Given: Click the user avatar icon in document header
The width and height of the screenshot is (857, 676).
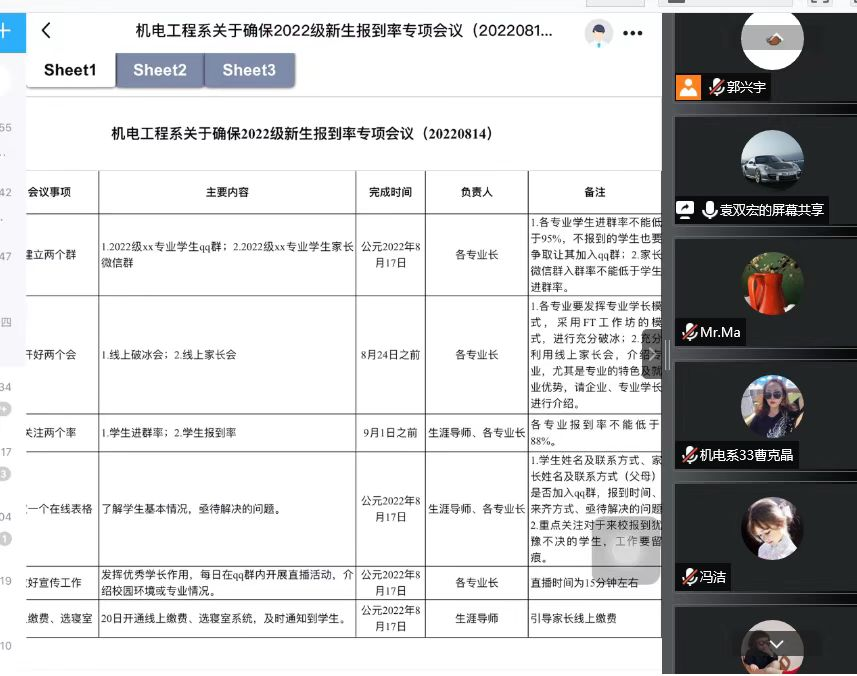Looking at the screenshot, I should point(598,33).
